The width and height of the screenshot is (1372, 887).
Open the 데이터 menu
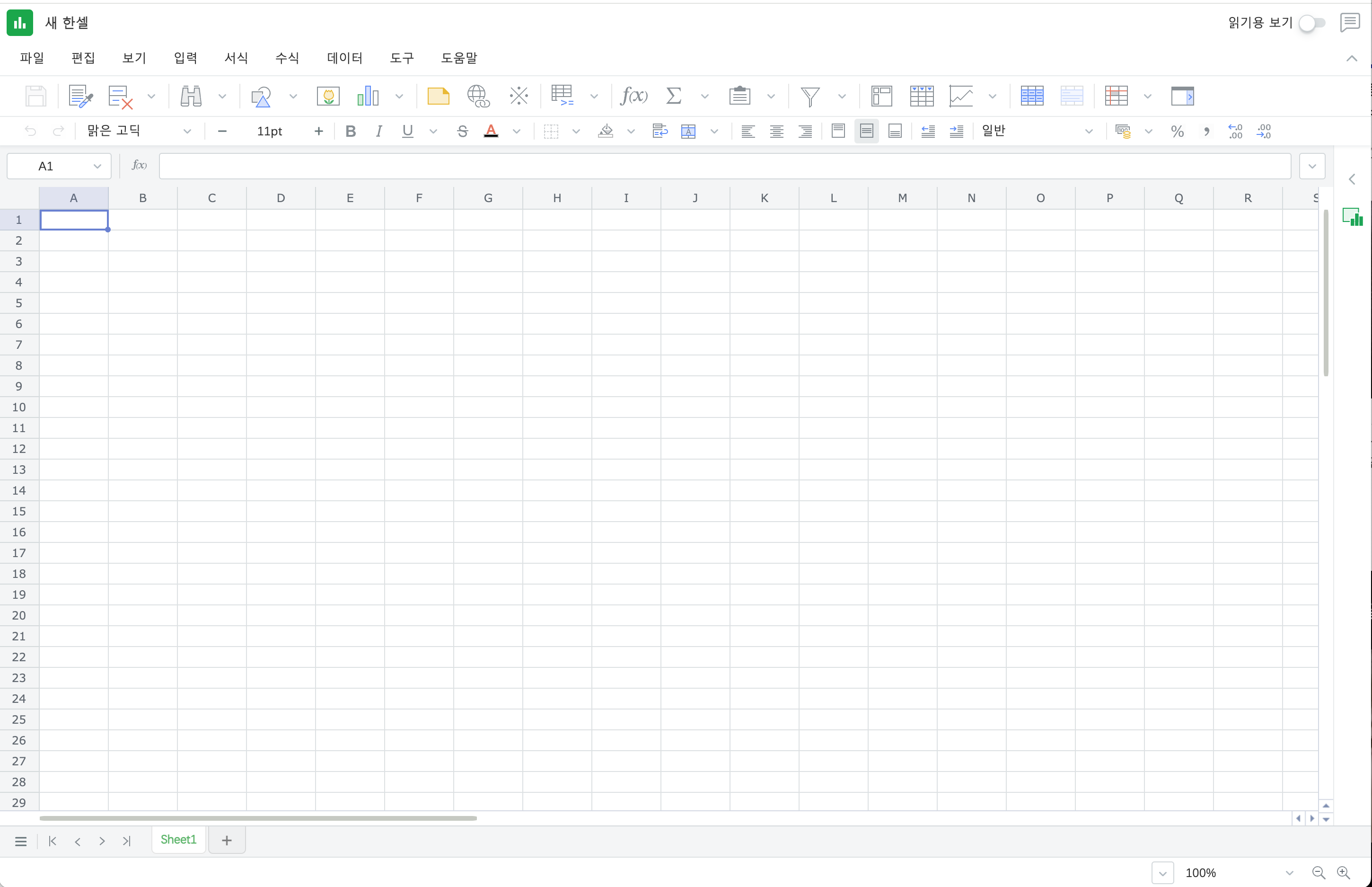[344, 58]
